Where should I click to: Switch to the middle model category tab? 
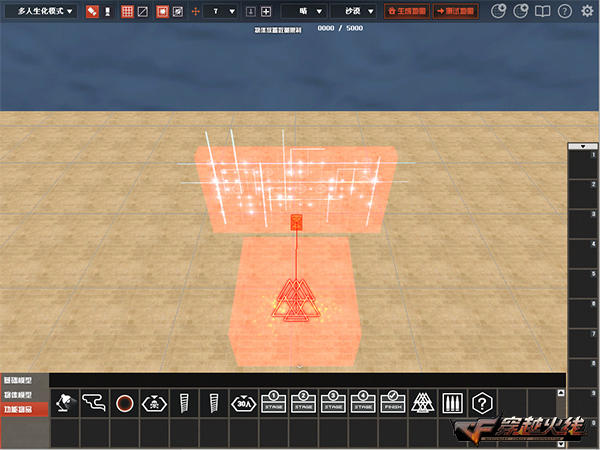tap(24, 395)
